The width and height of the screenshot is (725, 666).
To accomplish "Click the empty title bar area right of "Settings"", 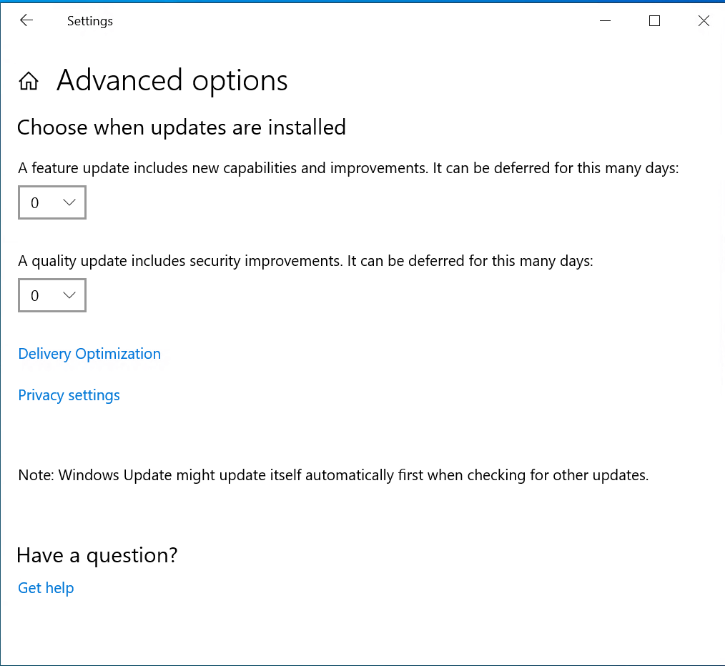I will click(x=350, y=21).
